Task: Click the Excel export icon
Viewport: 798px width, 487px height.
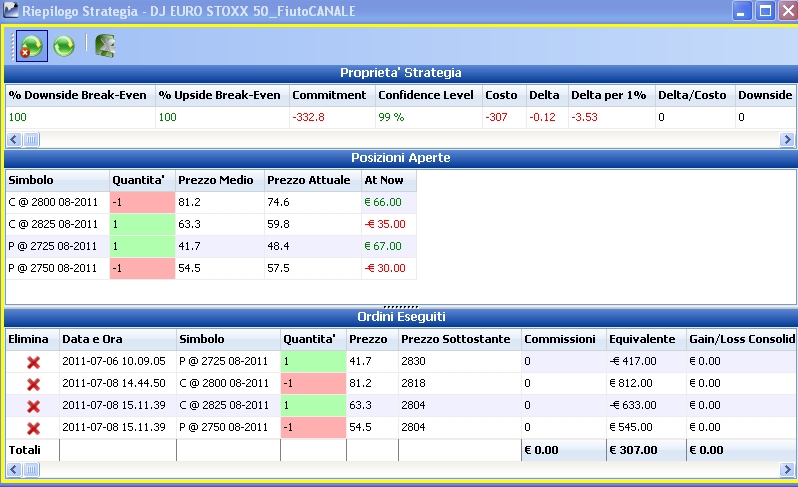Action: pyautogui.click(x=105, y=46)
